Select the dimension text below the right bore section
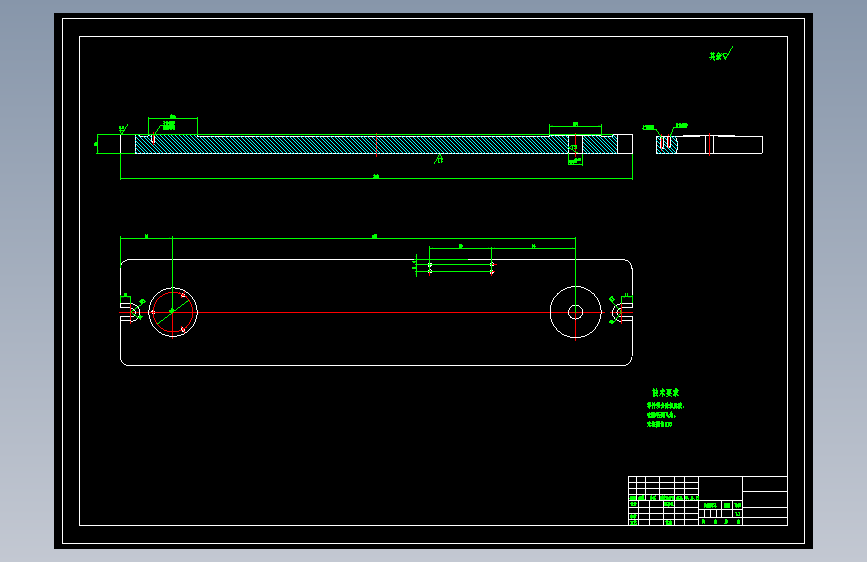Image resolution: width=867 pixels, height=562 pixels. coord(575,161)
